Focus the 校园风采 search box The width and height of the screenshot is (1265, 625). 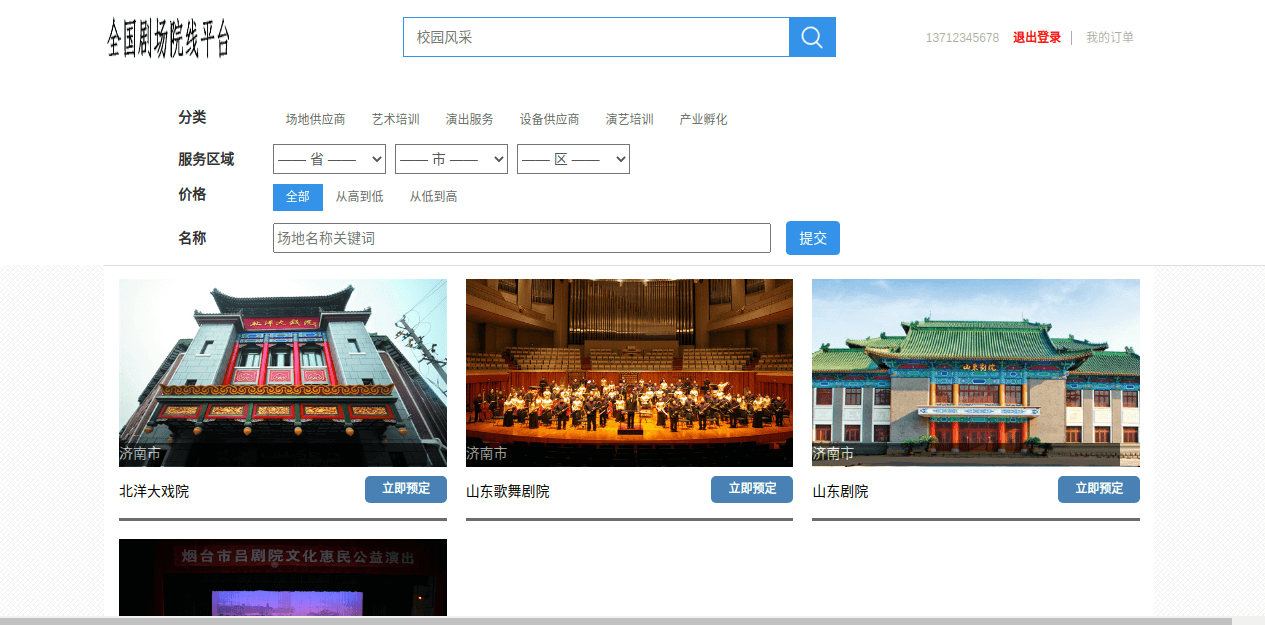(x=596, y=37)
